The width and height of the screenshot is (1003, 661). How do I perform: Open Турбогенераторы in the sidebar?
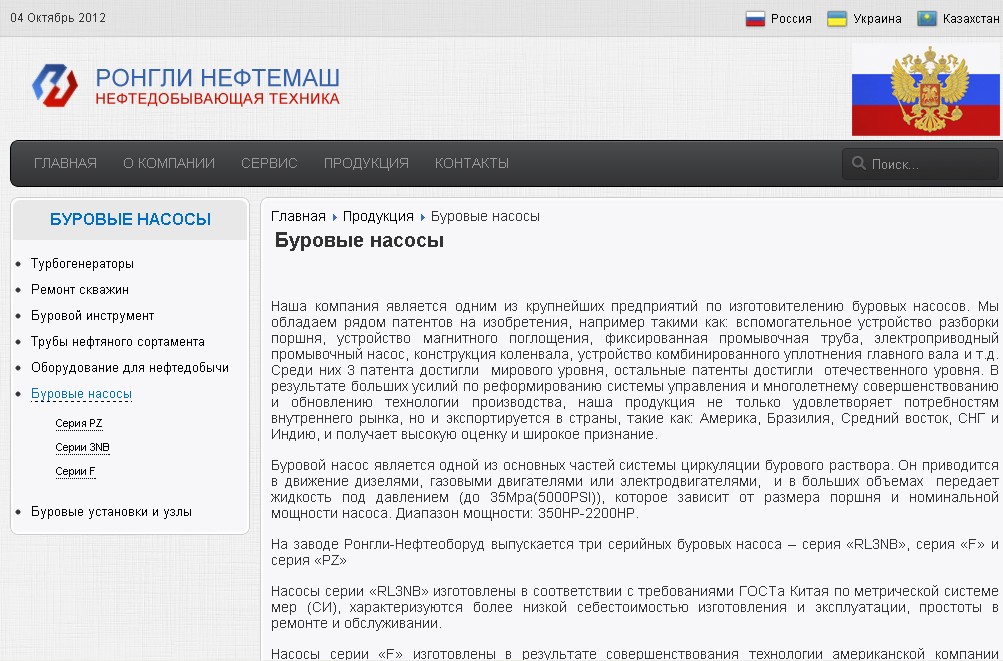[x=83, y=264]
